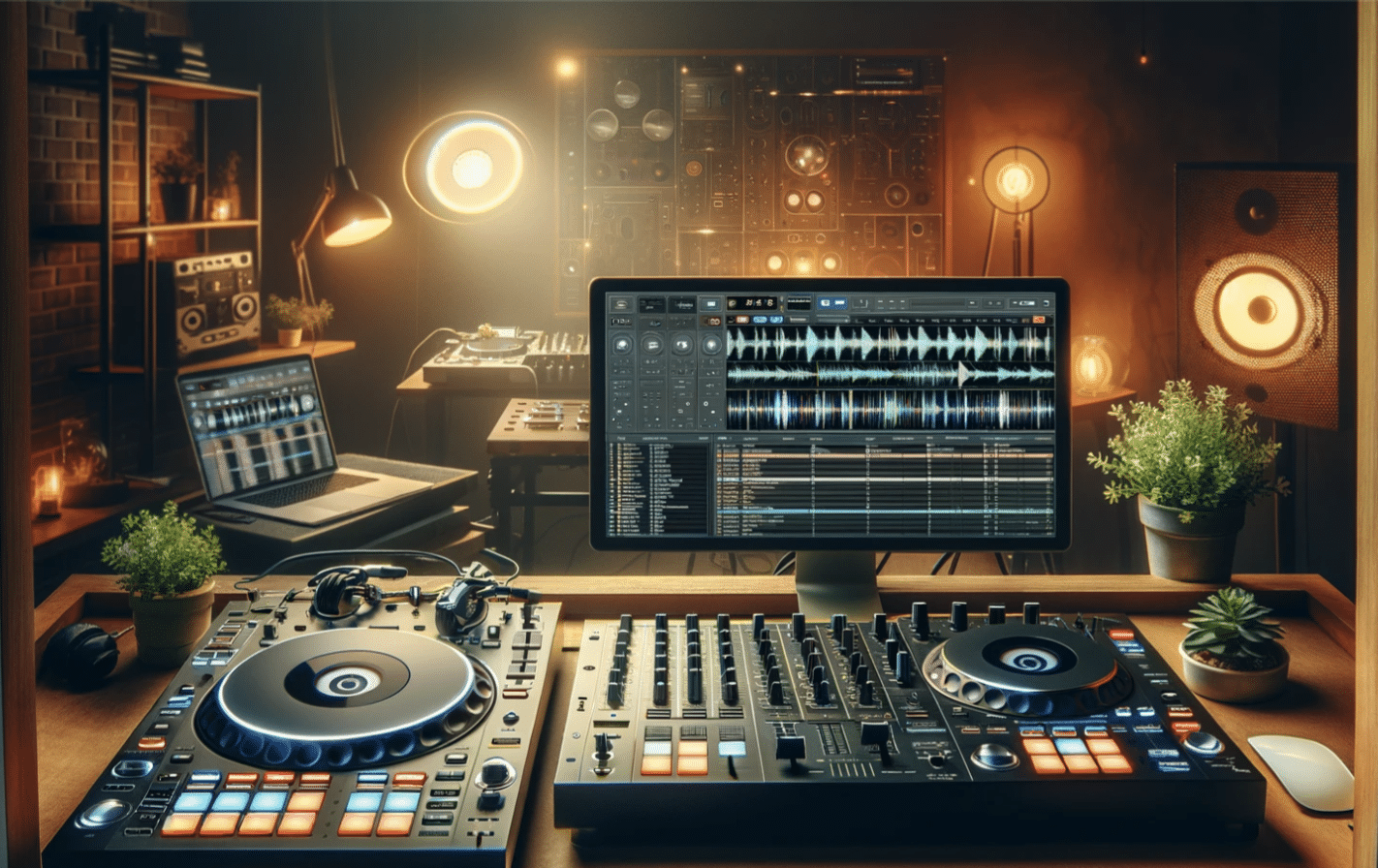Screen dimensions: 1378x868
Task: Click the top-right corner icon of software toolbar
Action: 1046,303
